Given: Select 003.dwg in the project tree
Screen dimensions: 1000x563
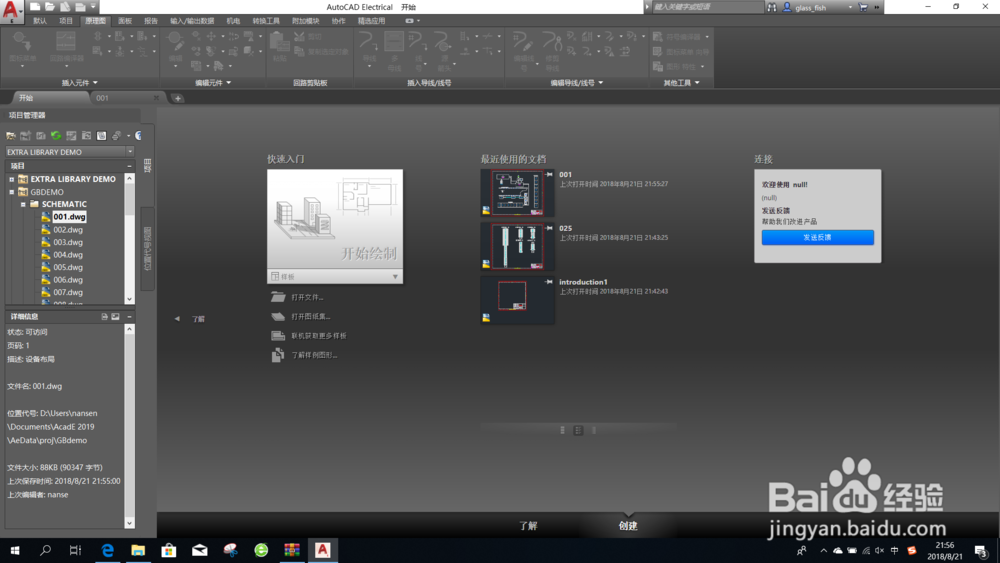Looking at the screenshot, I should [68, 242].
